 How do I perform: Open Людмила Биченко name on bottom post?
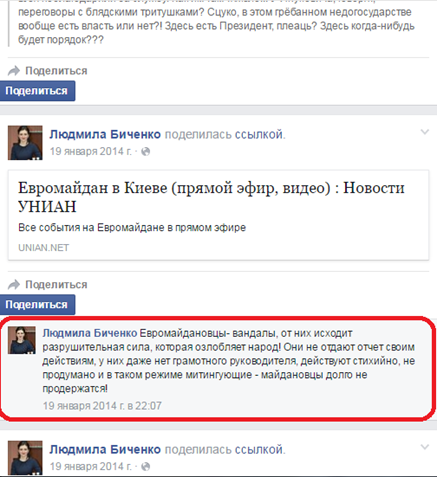point(105,450)
